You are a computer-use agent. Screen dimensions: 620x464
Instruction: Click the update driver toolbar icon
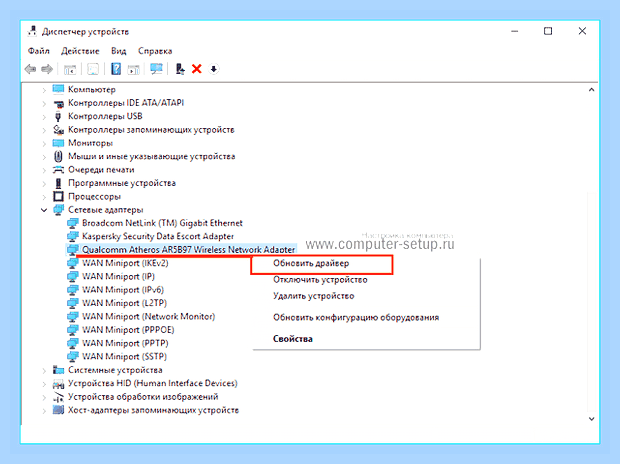click(x=180, y=69)
